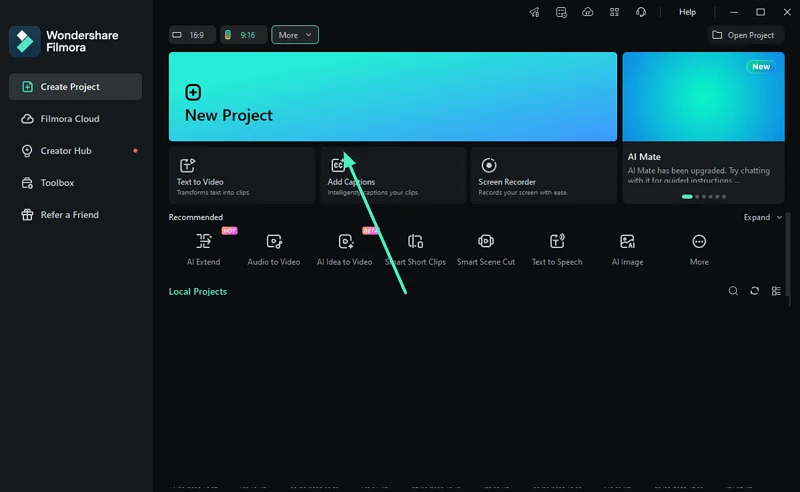Switch local projects to list view
Image resolution: width=800 pixels, height=492 pixels.
click(776, 291)
